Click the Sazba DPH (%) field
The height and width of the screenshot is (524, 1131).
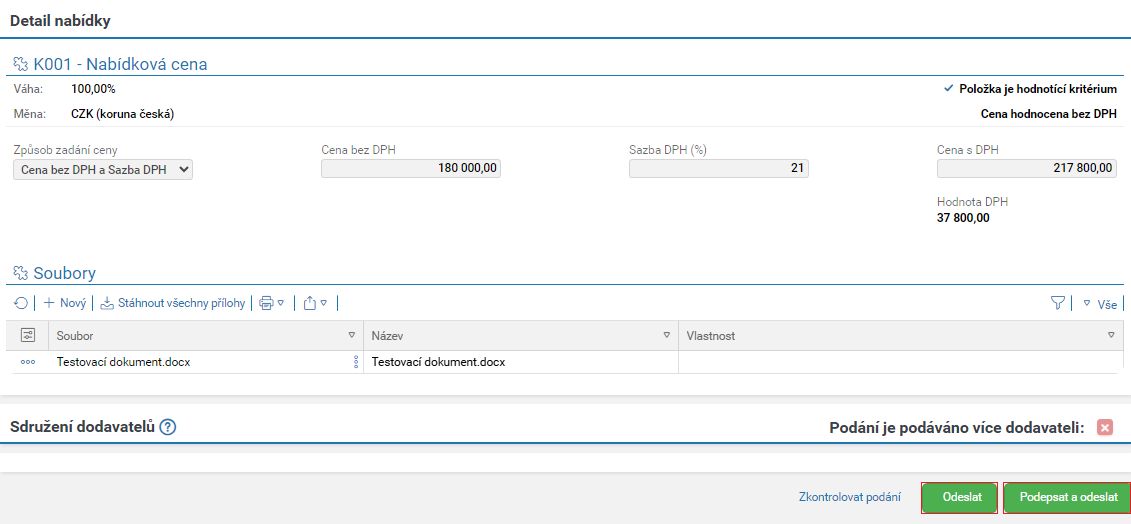tap(719, 168)
